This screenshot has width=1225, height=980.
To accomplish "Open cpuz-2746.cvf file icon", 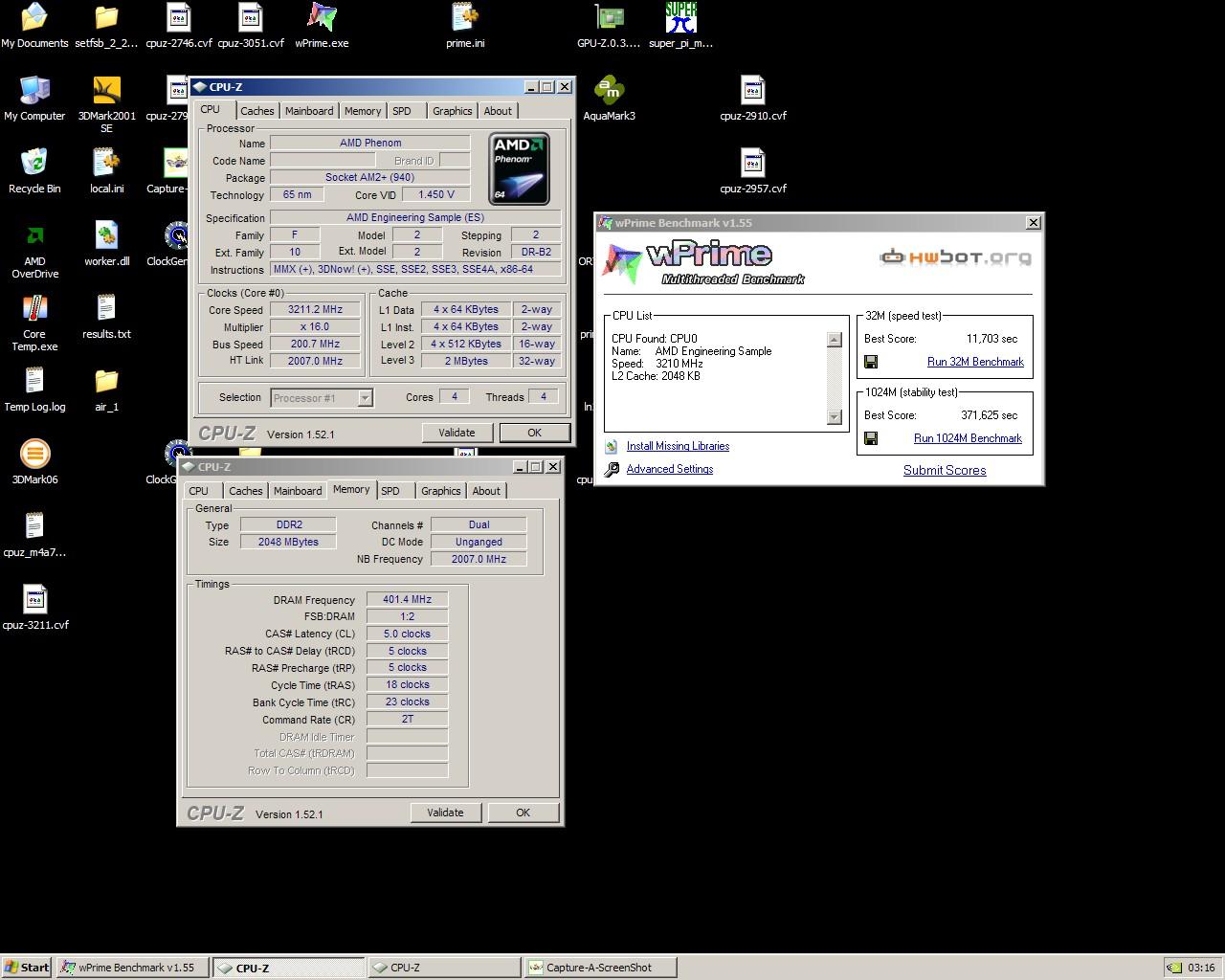I will click(x=178, y=26).
